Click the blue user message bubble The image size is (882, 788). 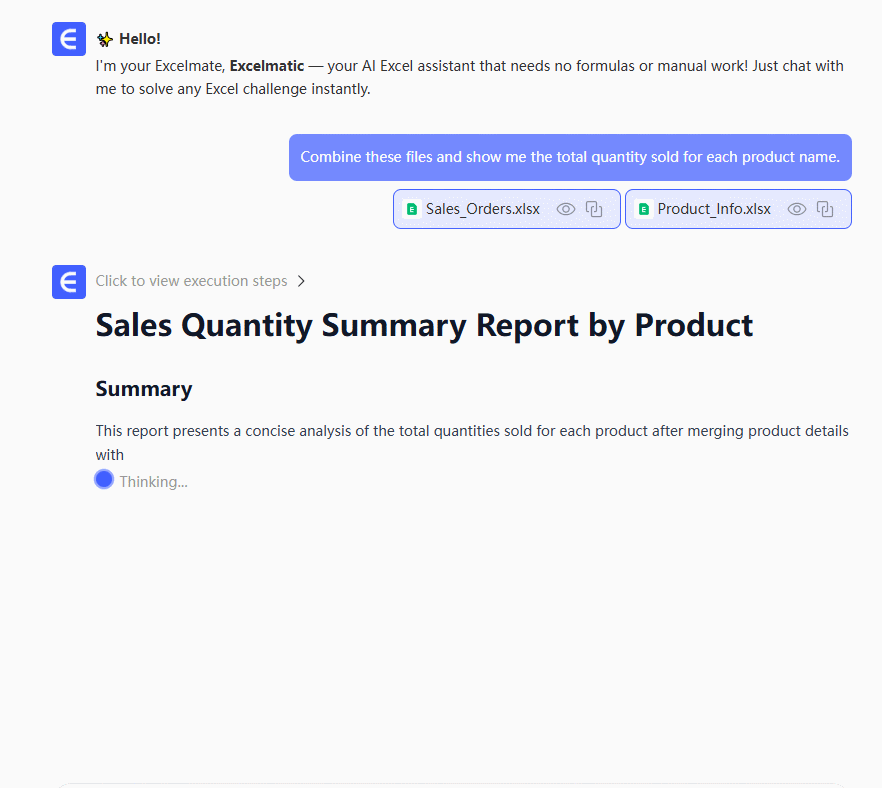(570, 157)
